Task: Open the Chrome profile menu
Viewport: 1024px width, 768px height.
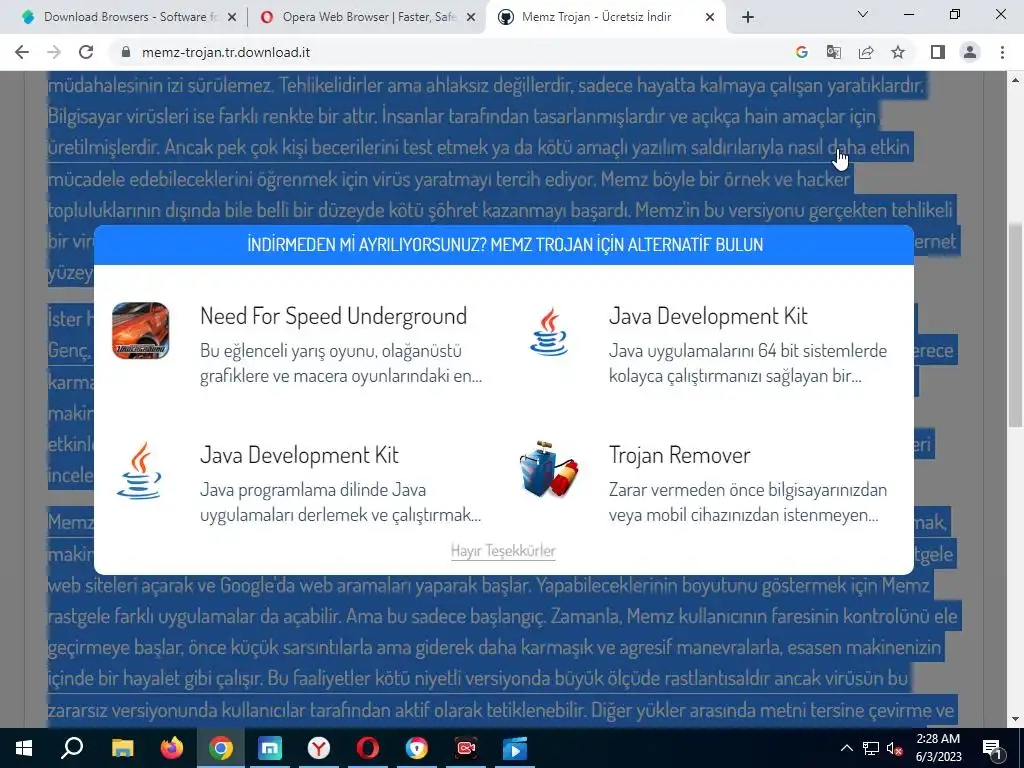Action: (970, 52)
